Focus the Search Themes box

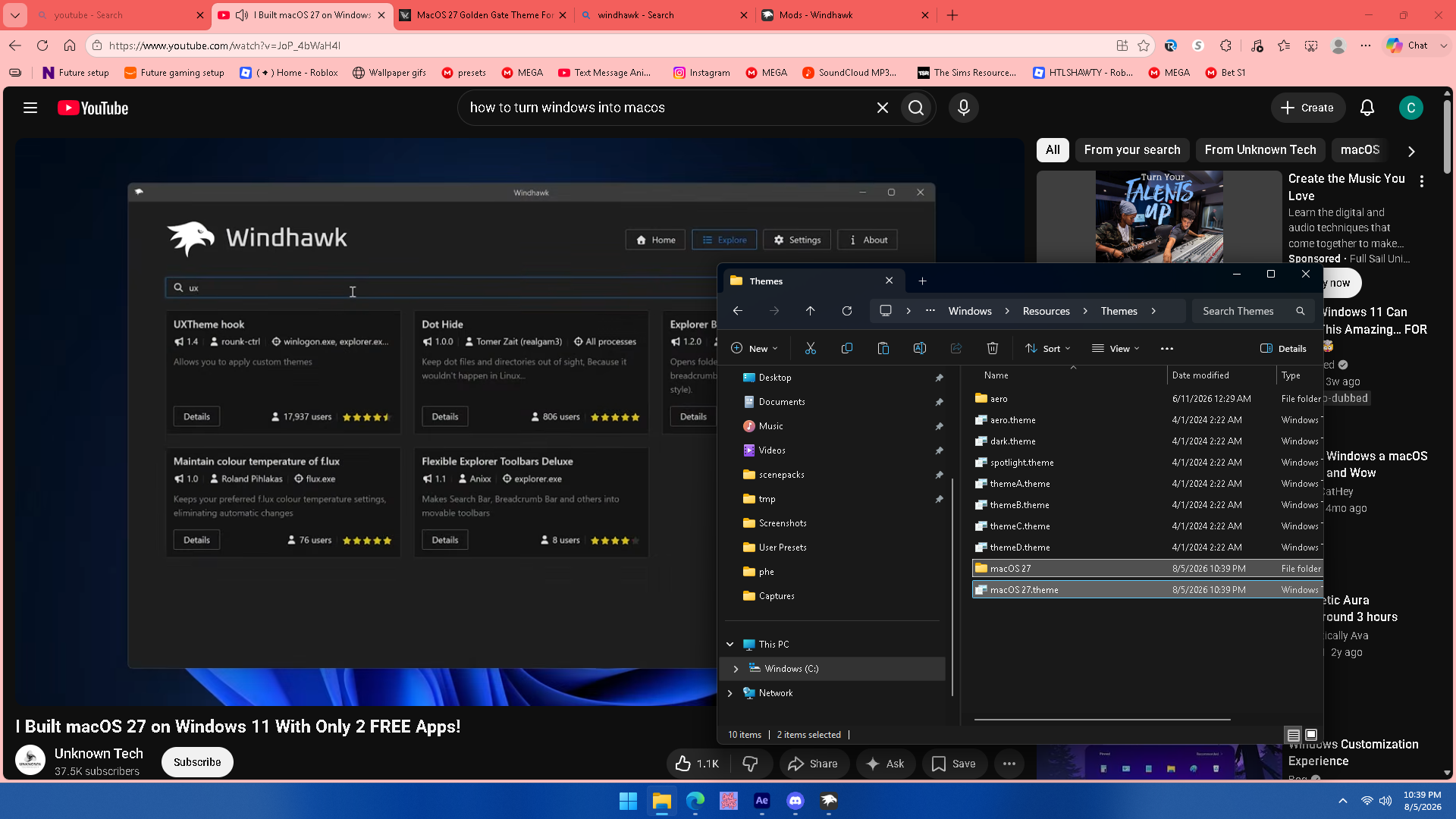coord(1253,311)
